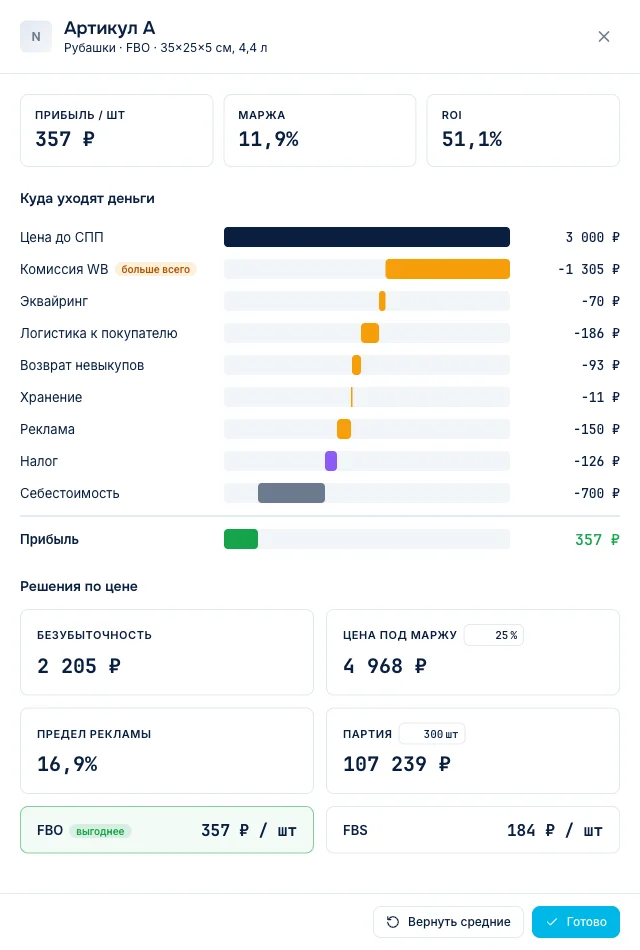Click the Готово button
This screenshot has width=640, height=950.
click(x=576, y=922)
